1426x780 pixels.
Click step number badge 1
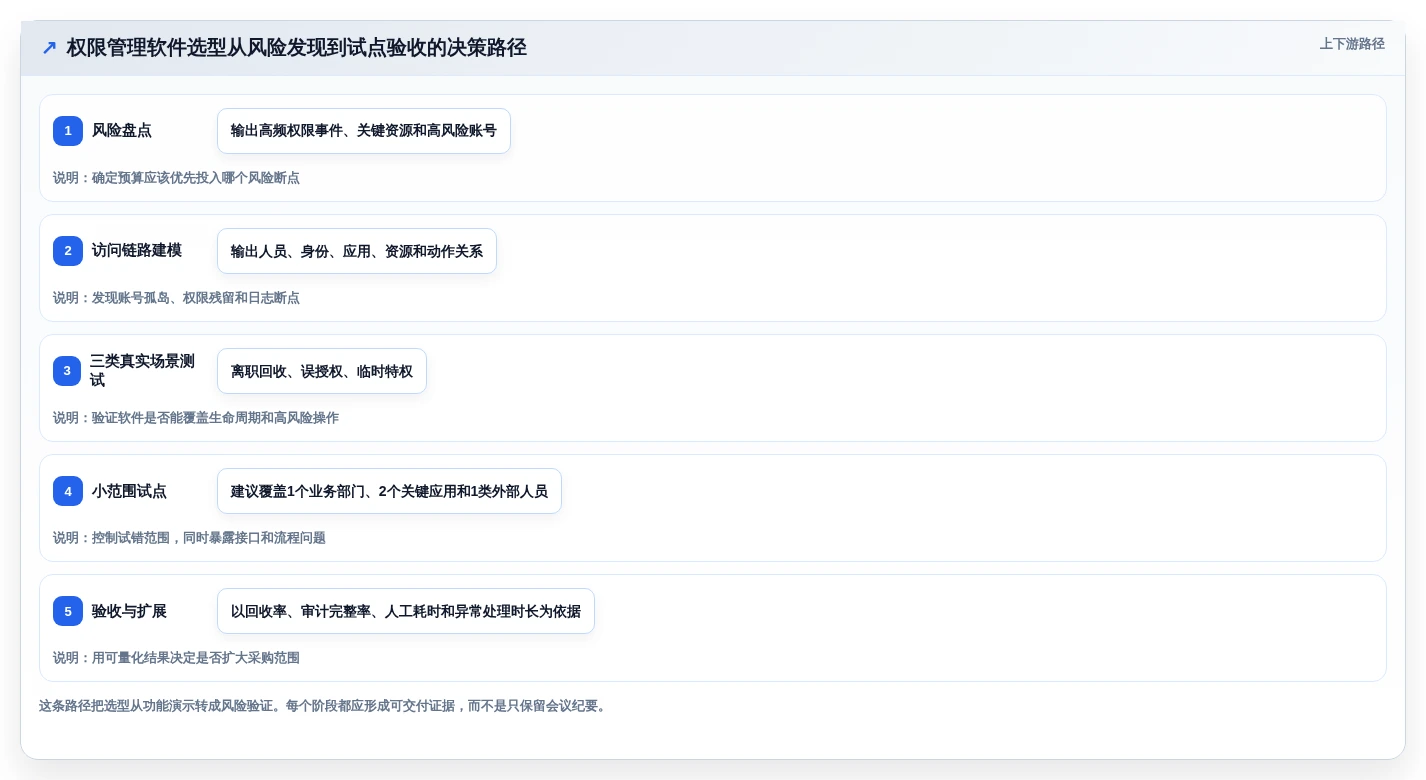click(68, 131)
